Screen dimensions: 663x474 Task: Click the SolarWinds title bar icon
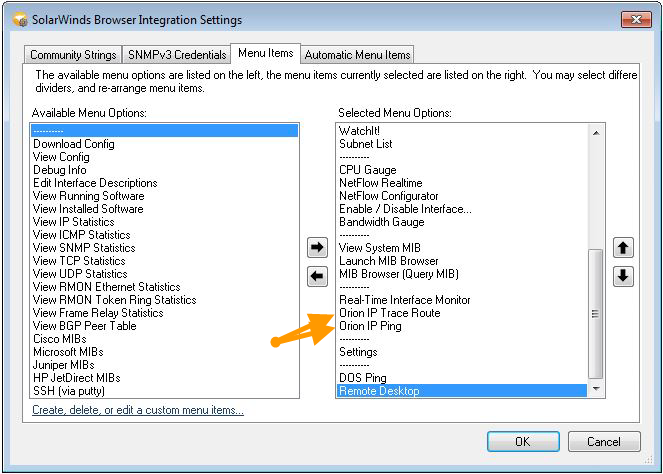click(20, 19)
